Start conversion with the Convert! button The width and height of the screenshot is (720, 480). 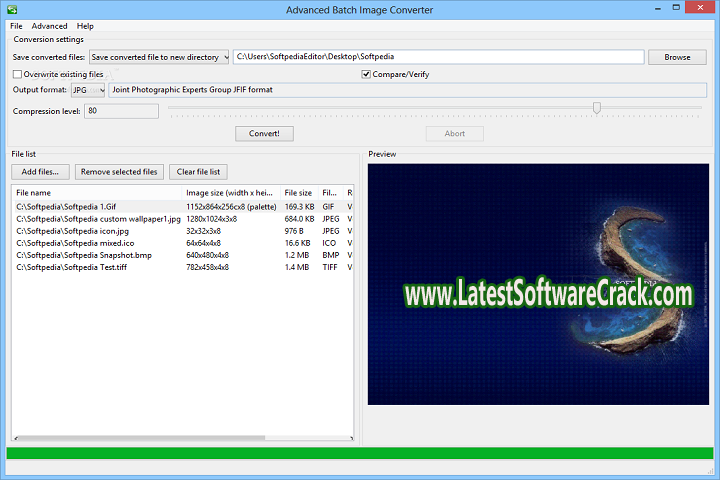(264, 134)
